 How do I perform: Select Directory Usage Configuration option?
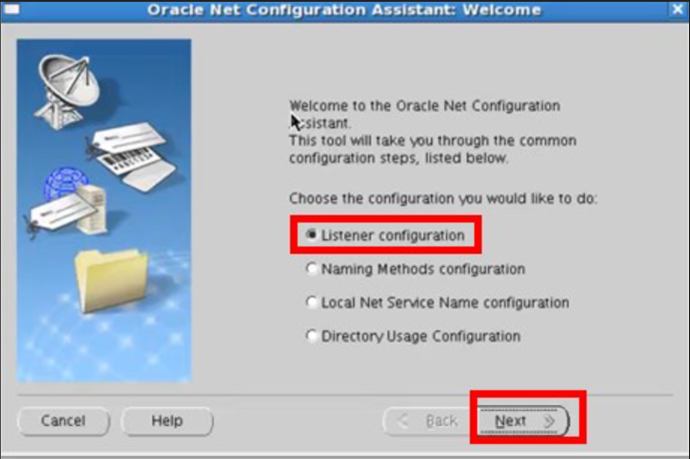tap(312, 336)
